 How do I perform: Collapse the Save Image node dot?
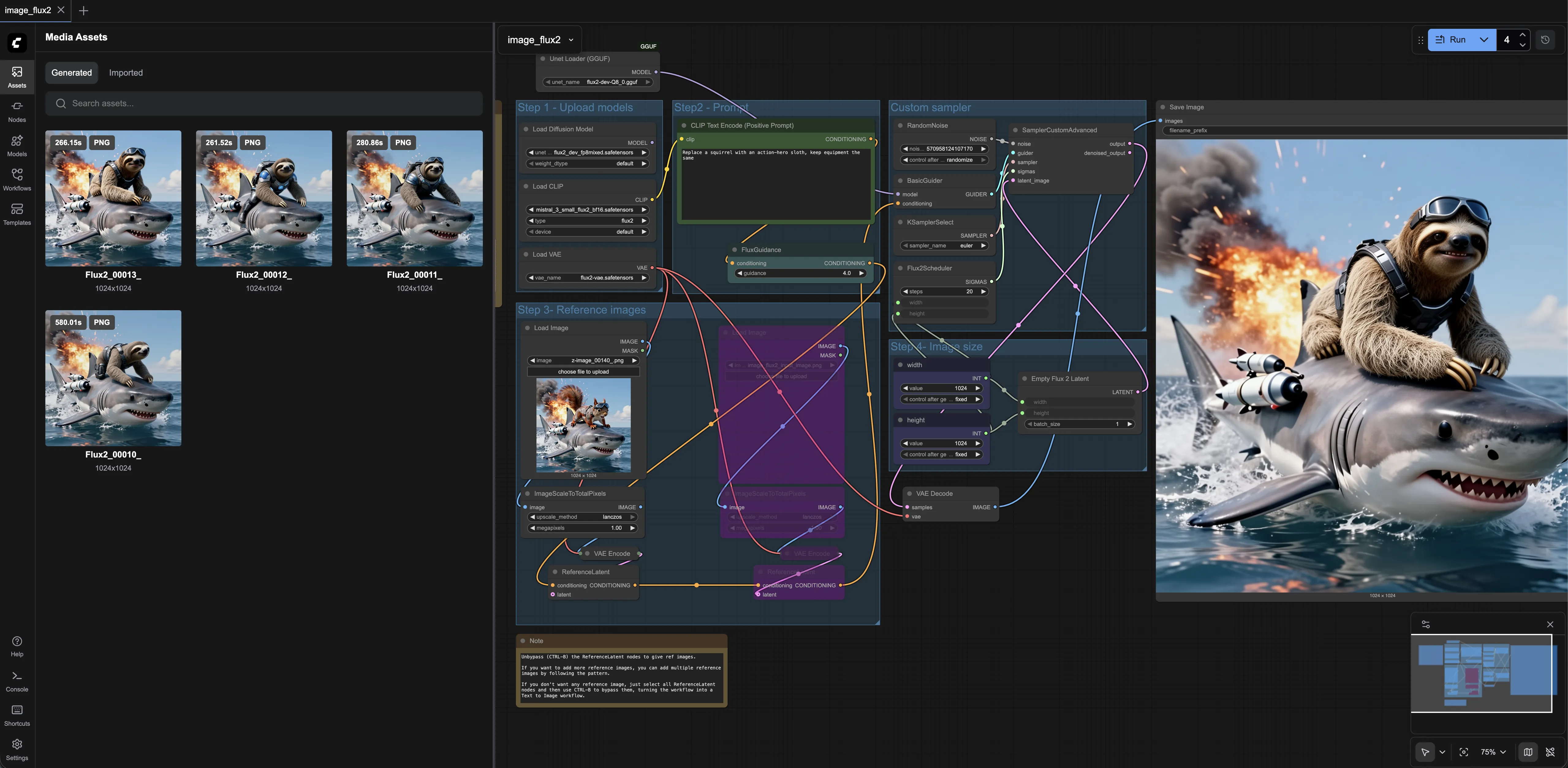point(1163,107)
